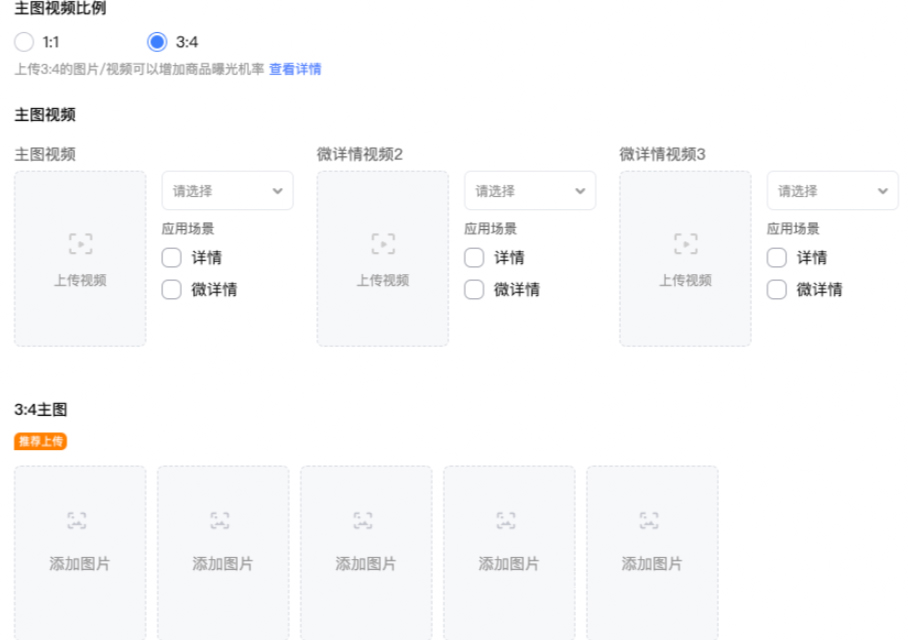The height and width of the screenshot is (640, 908).
Task: Select the 1:1 aspect ratio option
Action: point(24,42)
